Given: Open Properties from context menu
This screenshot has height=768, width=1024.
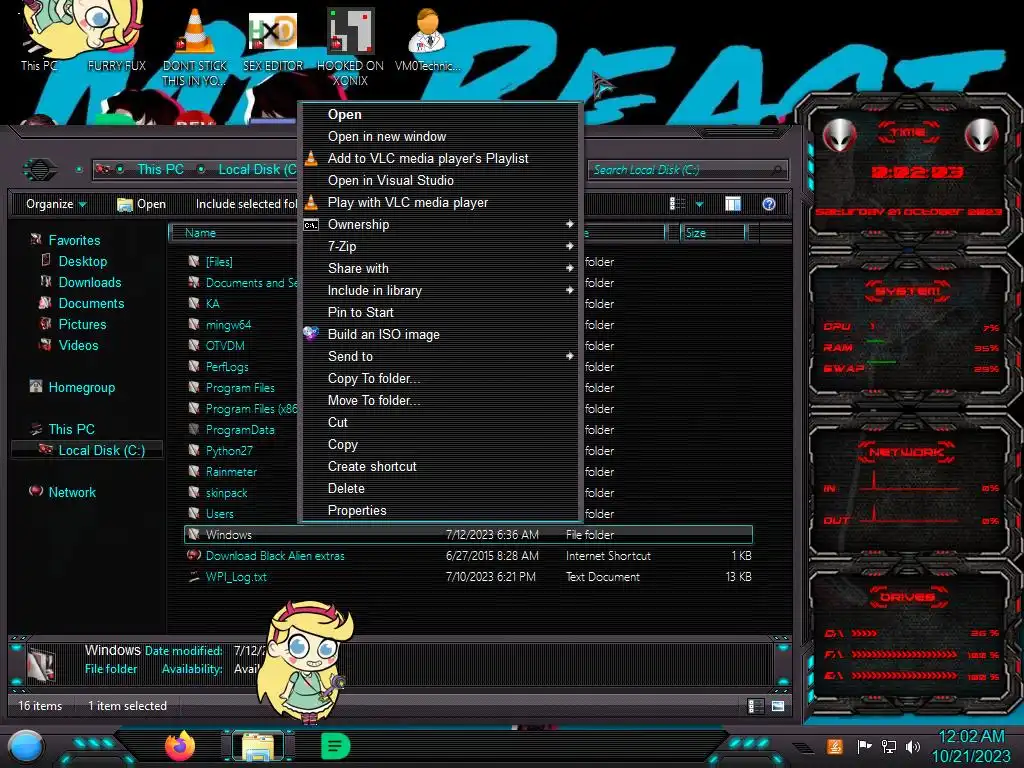Looking at the screenshot, I should tap(439, 511).
